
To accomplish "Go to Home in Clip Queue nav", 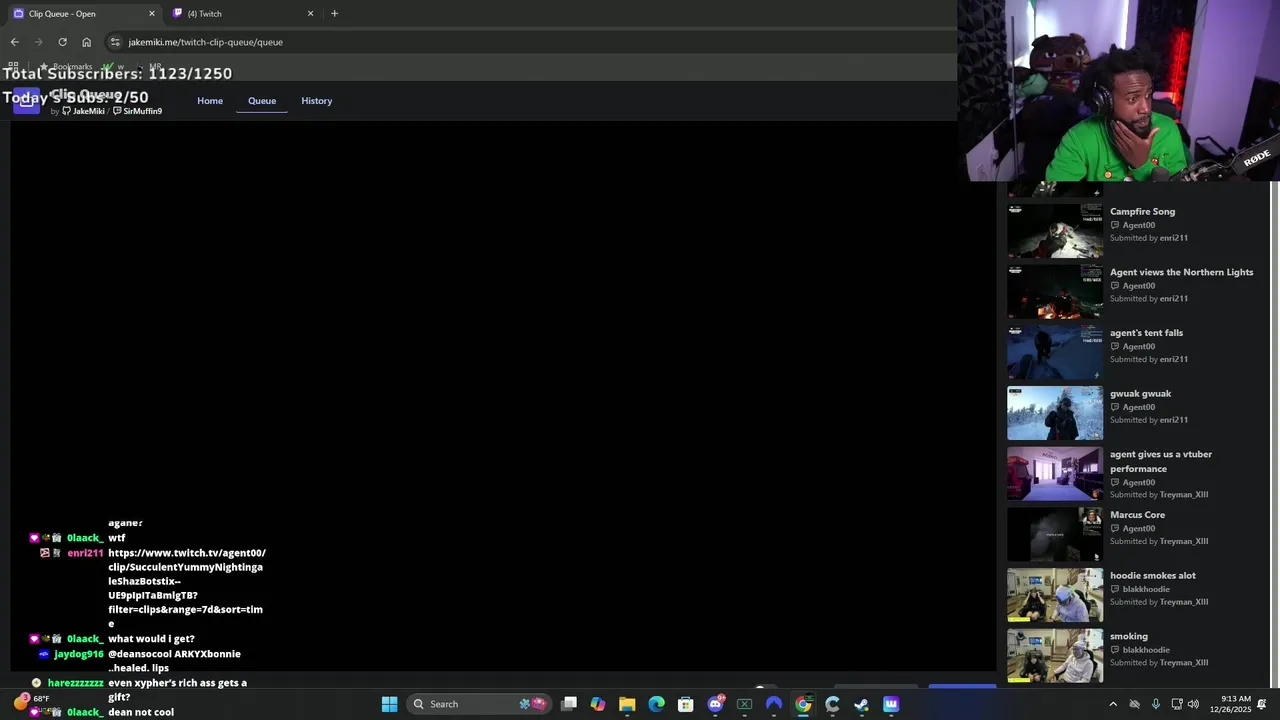I will tap(210, 101).
